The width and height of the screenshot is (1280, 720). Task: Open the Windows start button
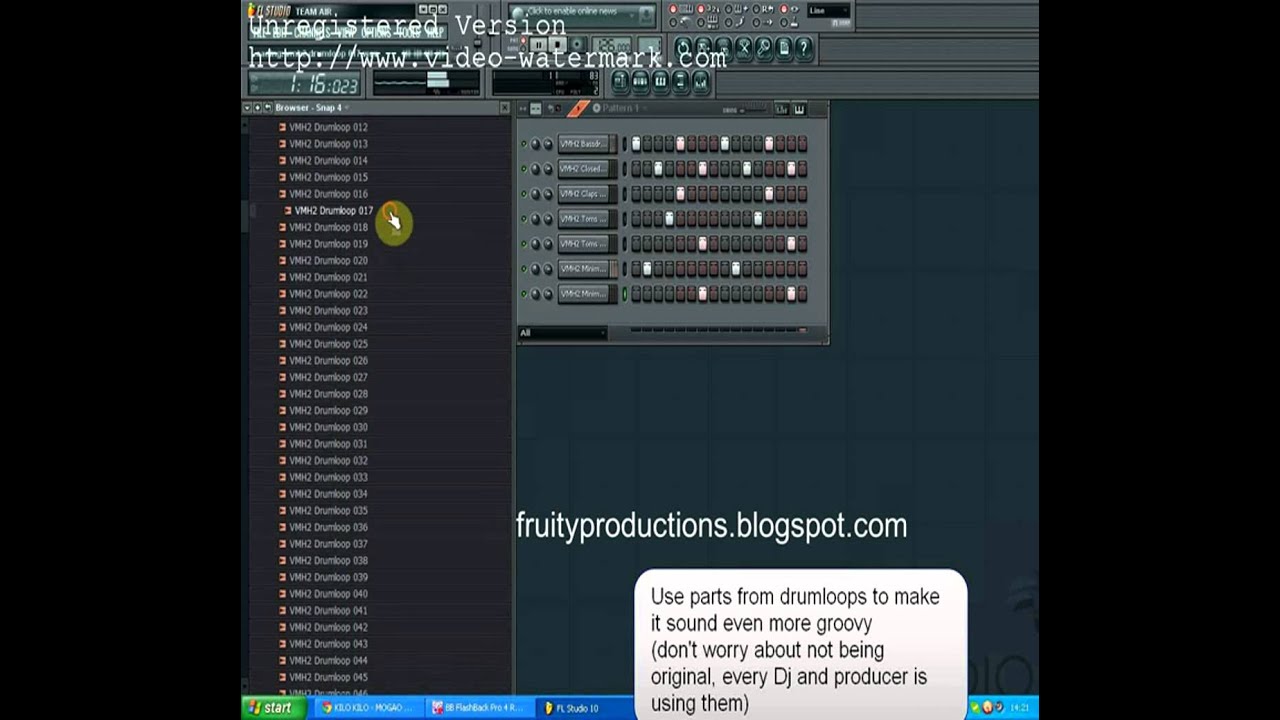pos(271,707)
